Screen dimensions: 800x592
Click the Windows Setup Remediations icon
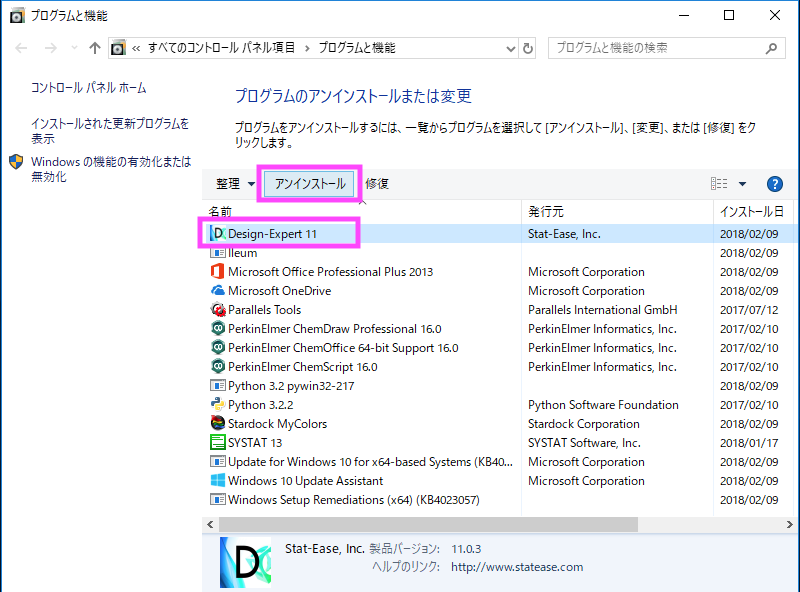[x=218, y=499]
